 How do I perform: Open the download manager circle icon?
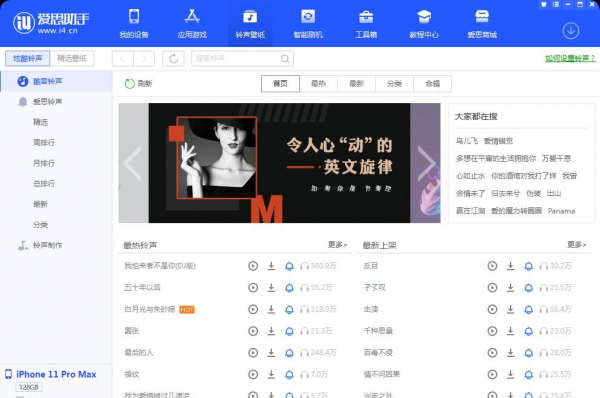point(571,31)
